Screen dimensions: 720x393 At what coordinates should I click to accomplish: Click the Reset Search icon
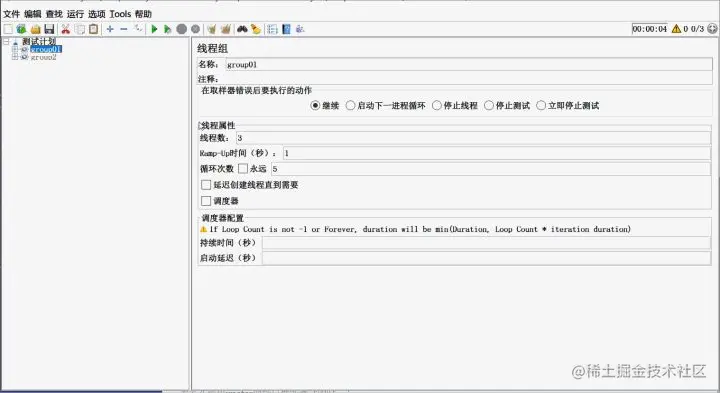tap(256, 29)
